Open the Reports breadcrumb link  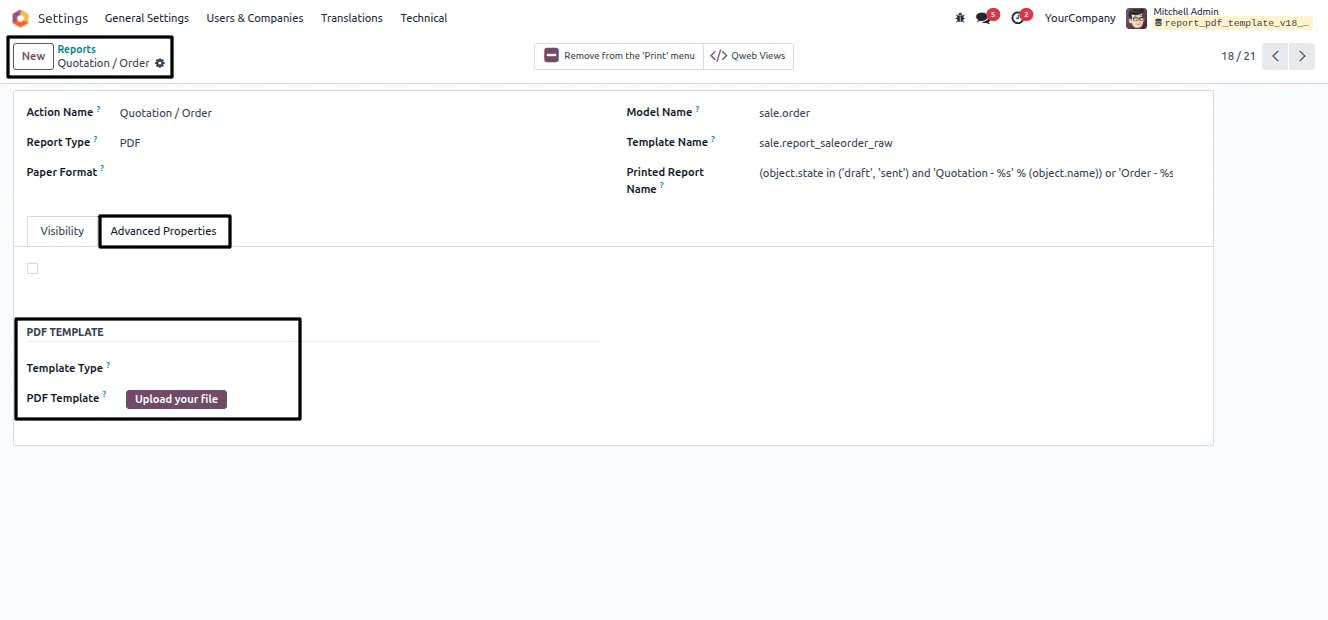tap(77, 49)
